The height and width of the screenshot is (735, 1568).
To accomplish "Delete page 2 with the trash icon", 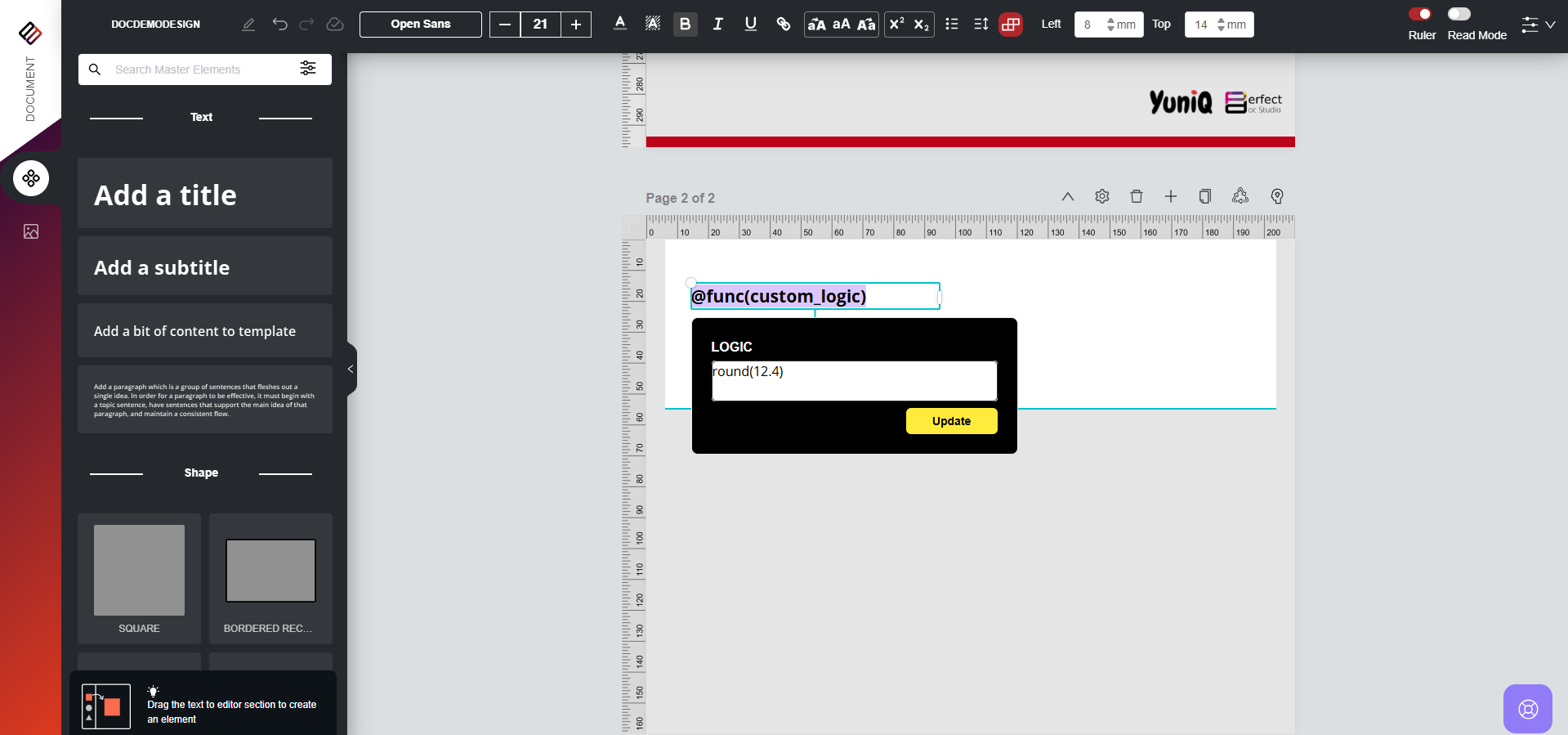I will 1136,196.
